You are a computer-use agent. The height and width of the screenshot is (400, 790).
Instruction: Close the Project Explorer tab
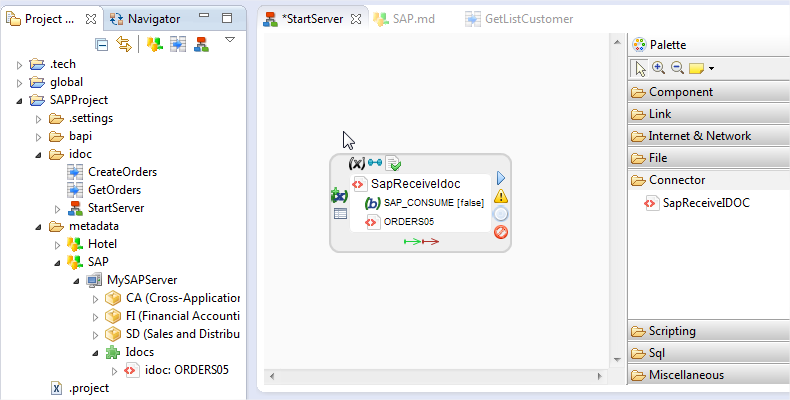pyautogui.click(x=91, y=19)
